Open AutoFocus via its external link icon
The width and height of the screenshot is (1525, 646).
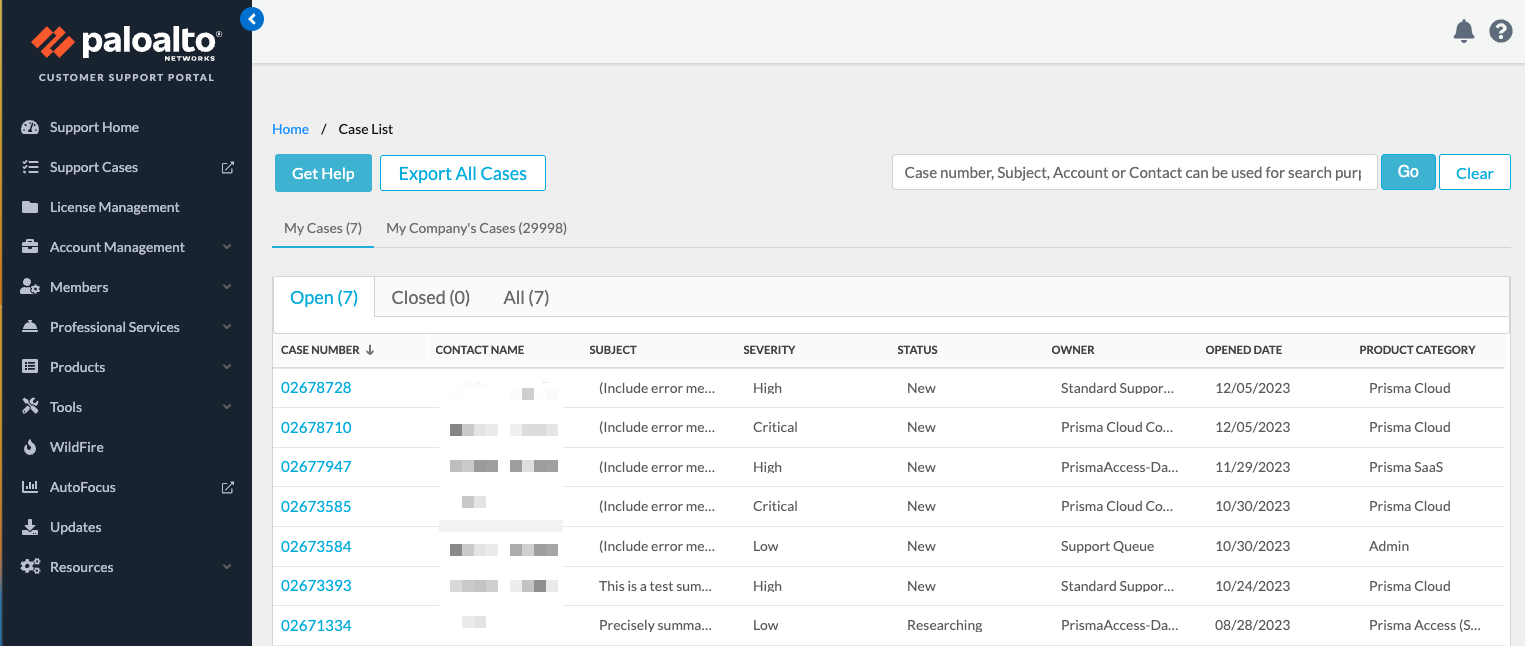(228, 486)
